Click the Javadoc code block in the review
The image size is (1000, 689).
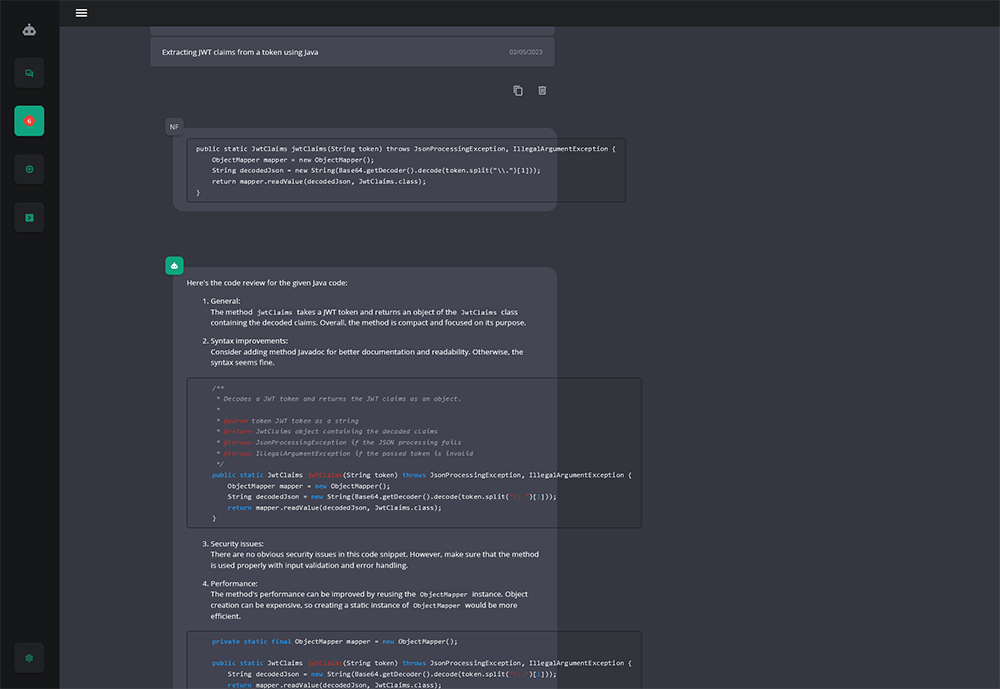(414, 452)
